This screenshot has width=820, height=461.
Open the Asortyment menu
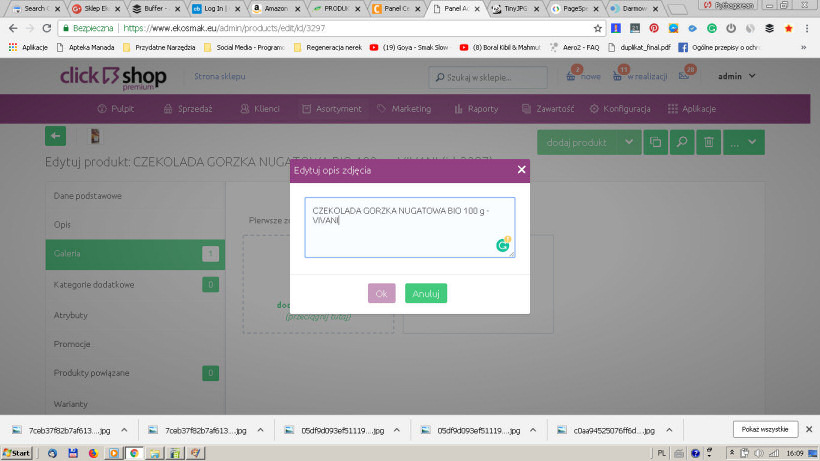(x=332, y=109)
